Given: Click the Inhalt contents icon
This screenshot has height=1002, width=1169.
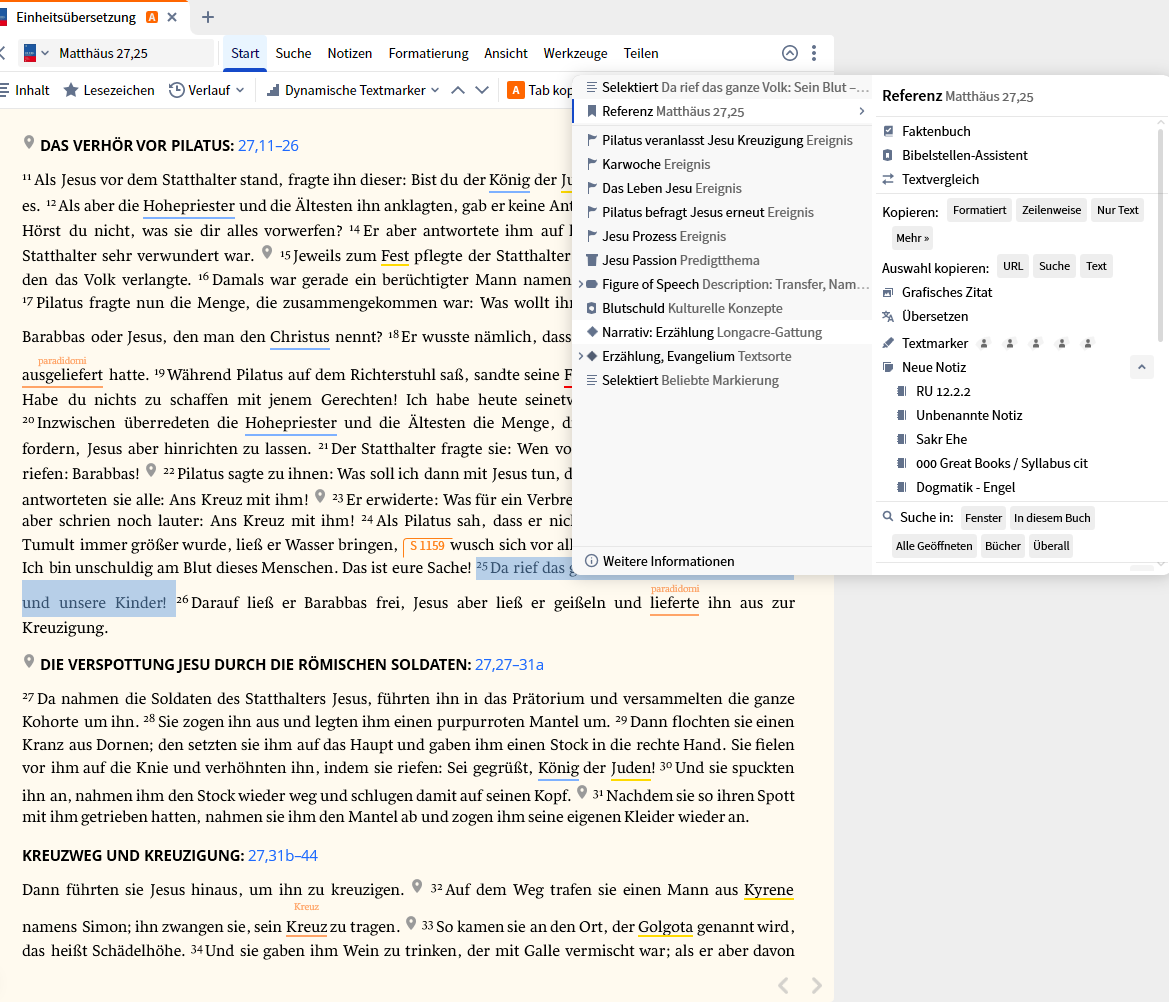Looking at the screenshot, I should pos(4,90).
